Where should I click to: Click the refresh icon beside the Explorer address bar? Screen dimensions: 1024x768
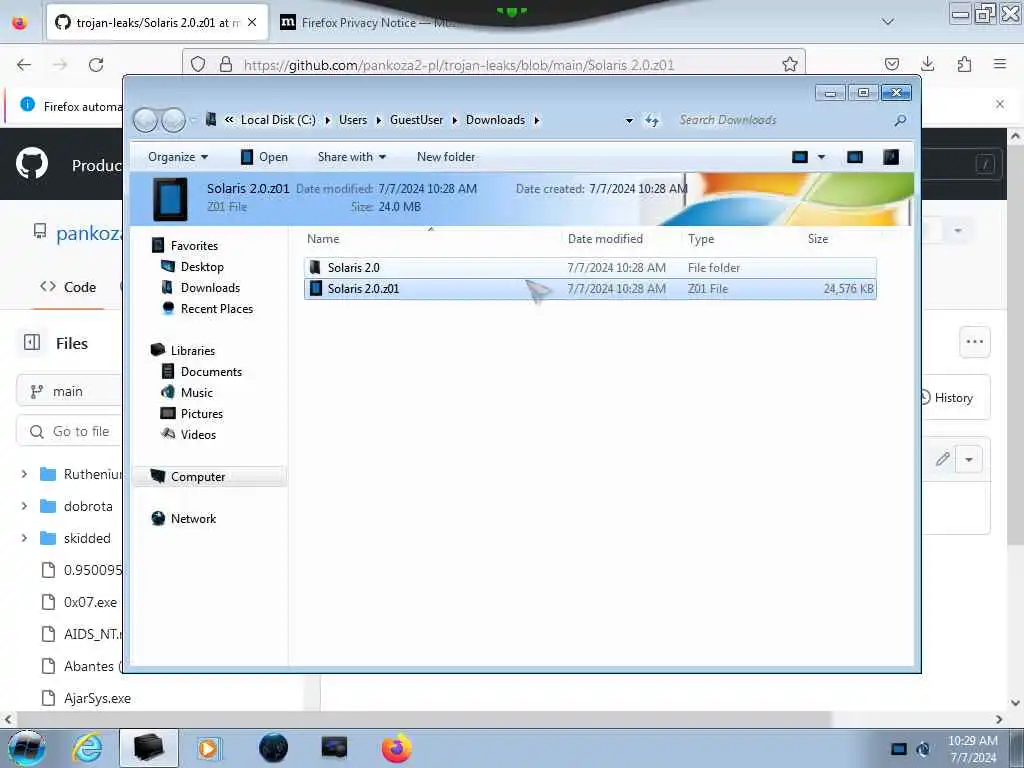(652, 120)
